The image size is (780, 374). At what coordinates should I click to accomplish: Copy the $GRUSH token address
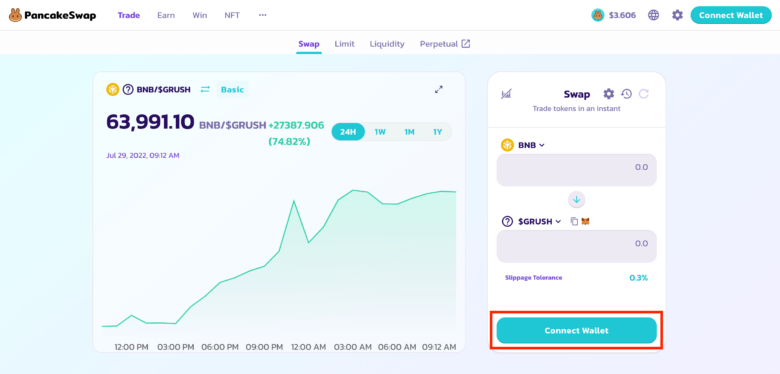tap(574, 221)
